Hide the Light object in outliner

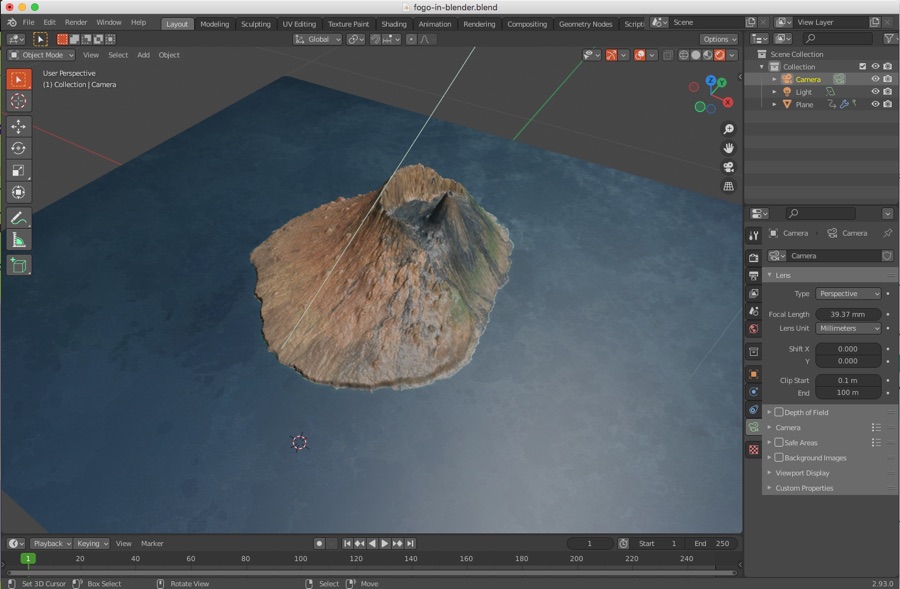tap(875, 92)
